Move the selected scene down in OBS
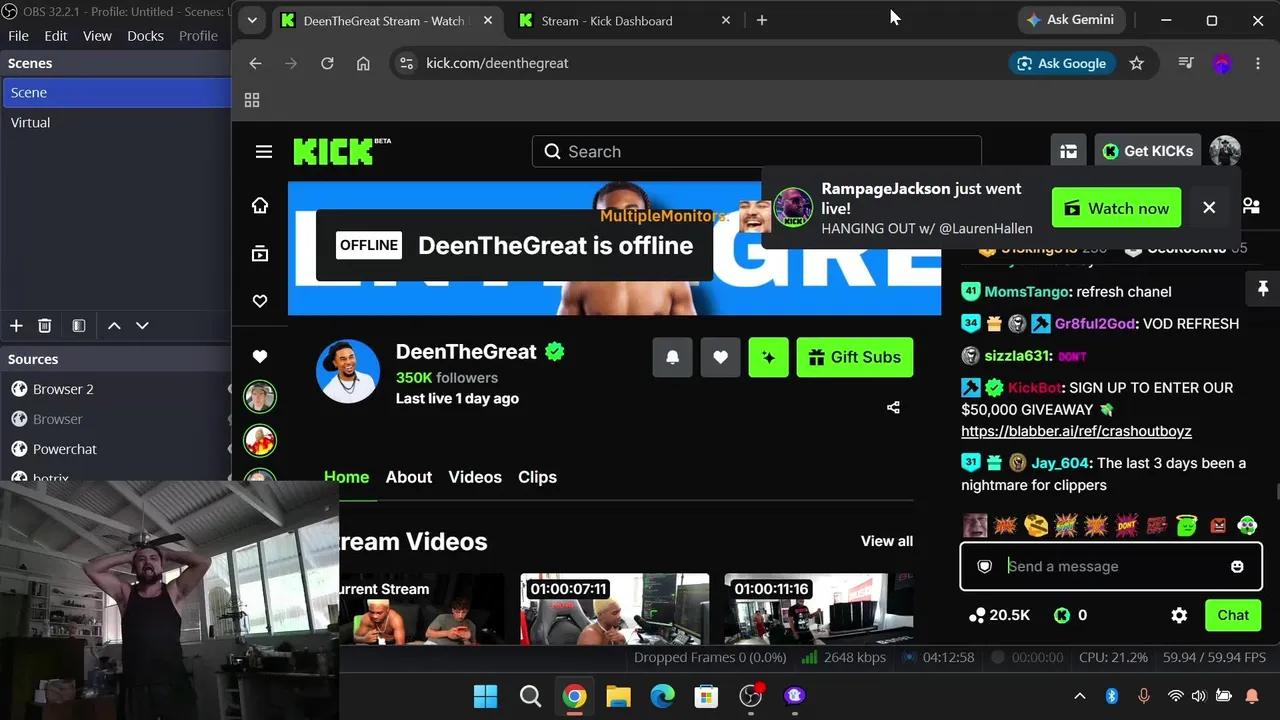The height and width of the screenshot is (720, 1280). (x=142, y=326)
